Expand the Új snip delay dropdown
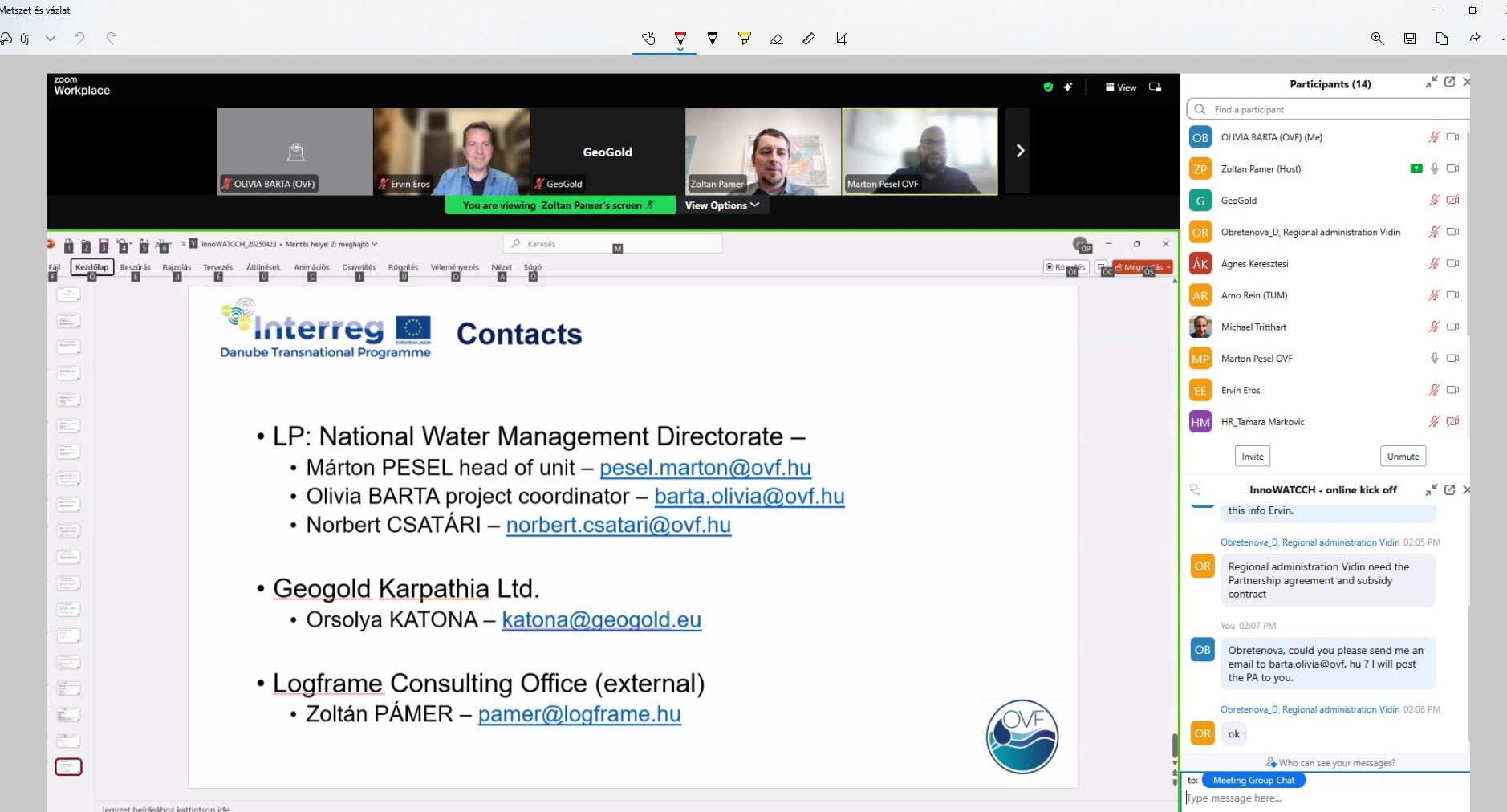The width and height of the screenshot is (1507, 812). coord(51,39)
